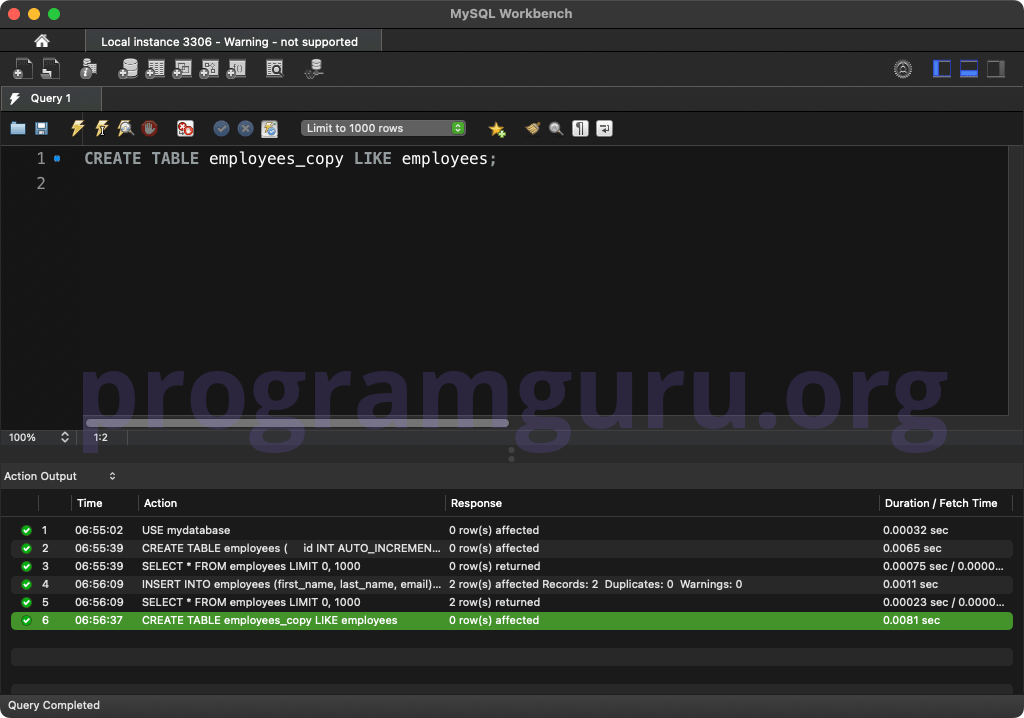The width and height of the screenshot is (1024, 718).
Task: Toggle right sidebar panel visibility
Action: pyautogui.click(x=995, y=69)
